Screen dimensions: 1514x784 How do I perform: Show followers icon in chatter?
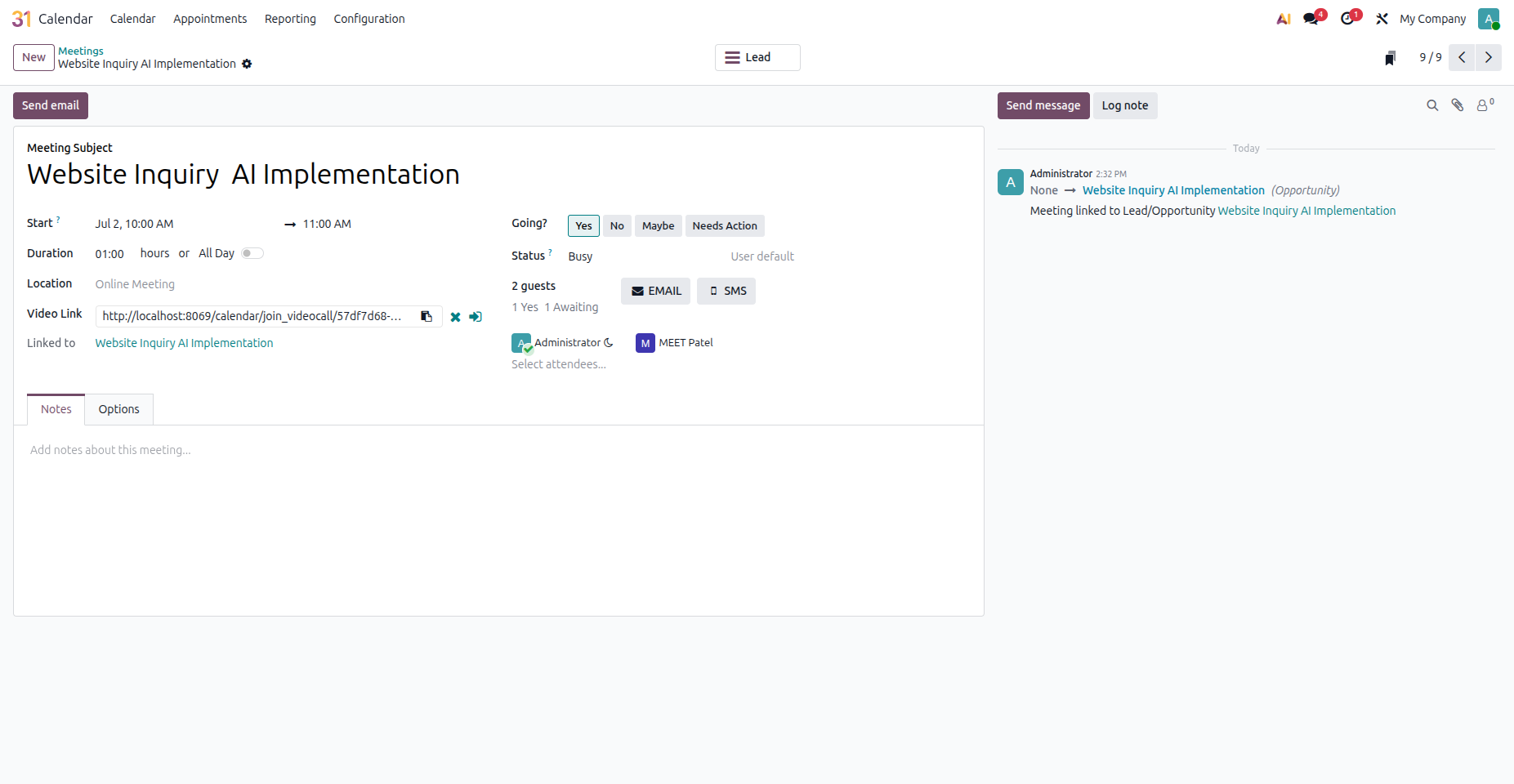click(1485, 105)
